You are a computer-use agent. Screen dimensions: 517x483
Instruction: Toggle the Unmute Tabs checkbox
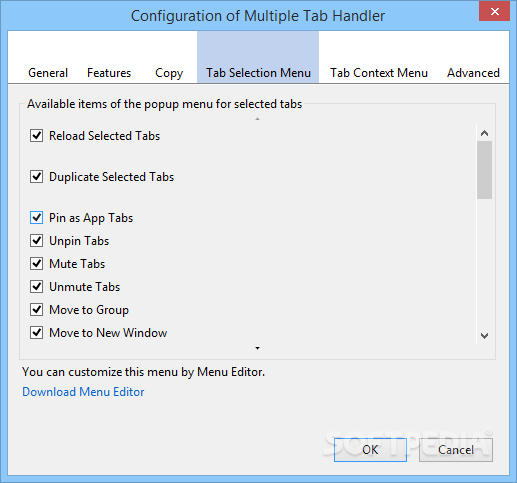36,287
